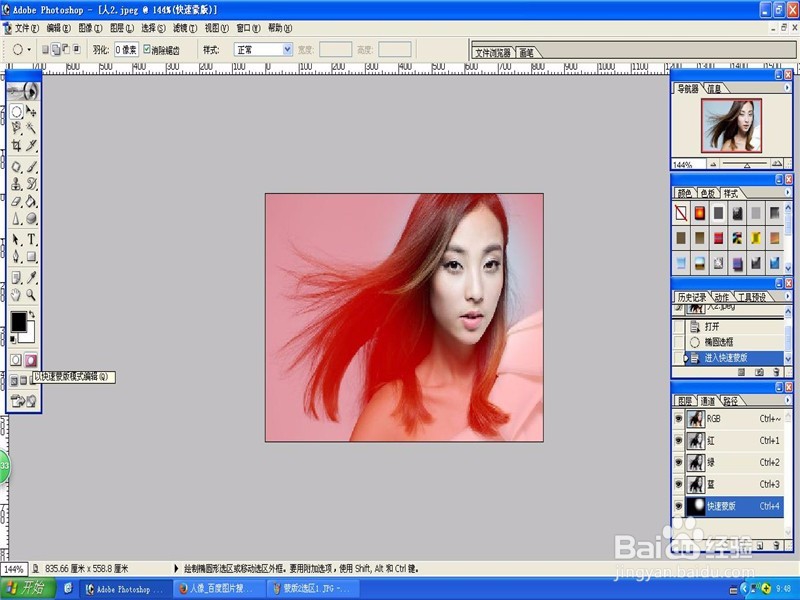Open the Styles panel flyout menu
Image resolution: width=800 pixels, height=600 pixels.
[787, 192]
